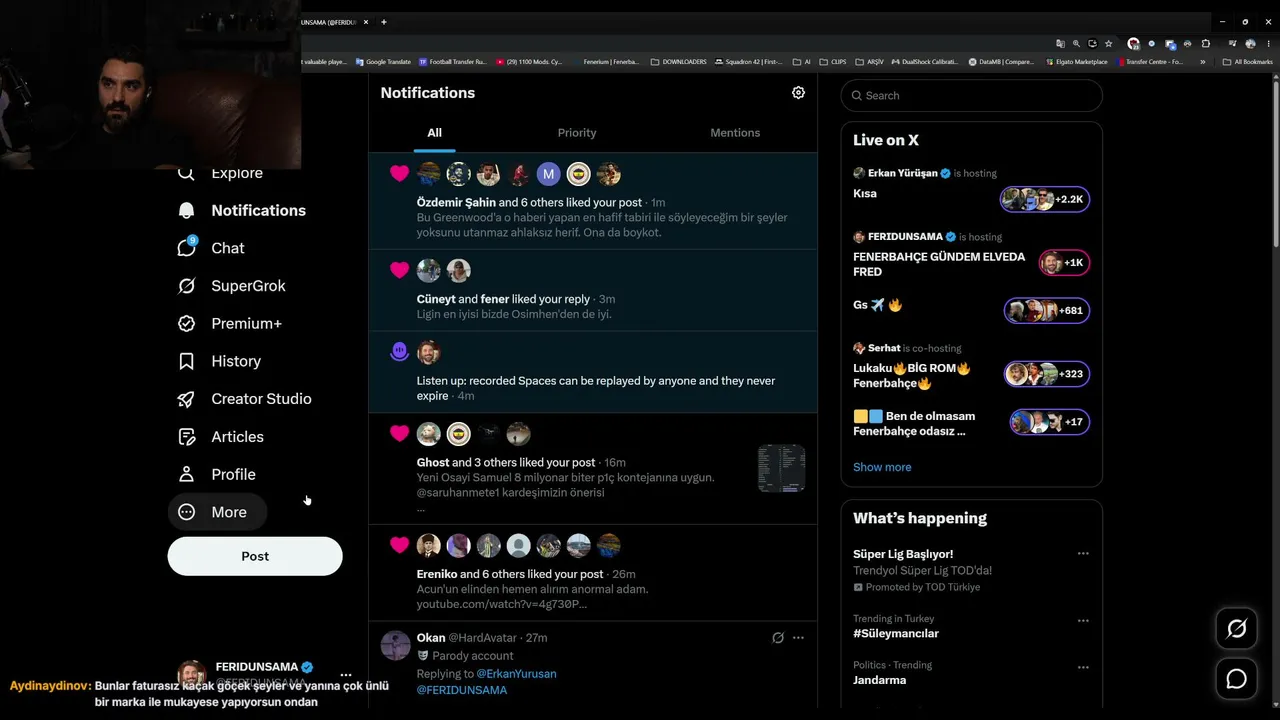Select the All notifications tab
The height and width of the screenshot is (720, 1280).
click(434, 133)
